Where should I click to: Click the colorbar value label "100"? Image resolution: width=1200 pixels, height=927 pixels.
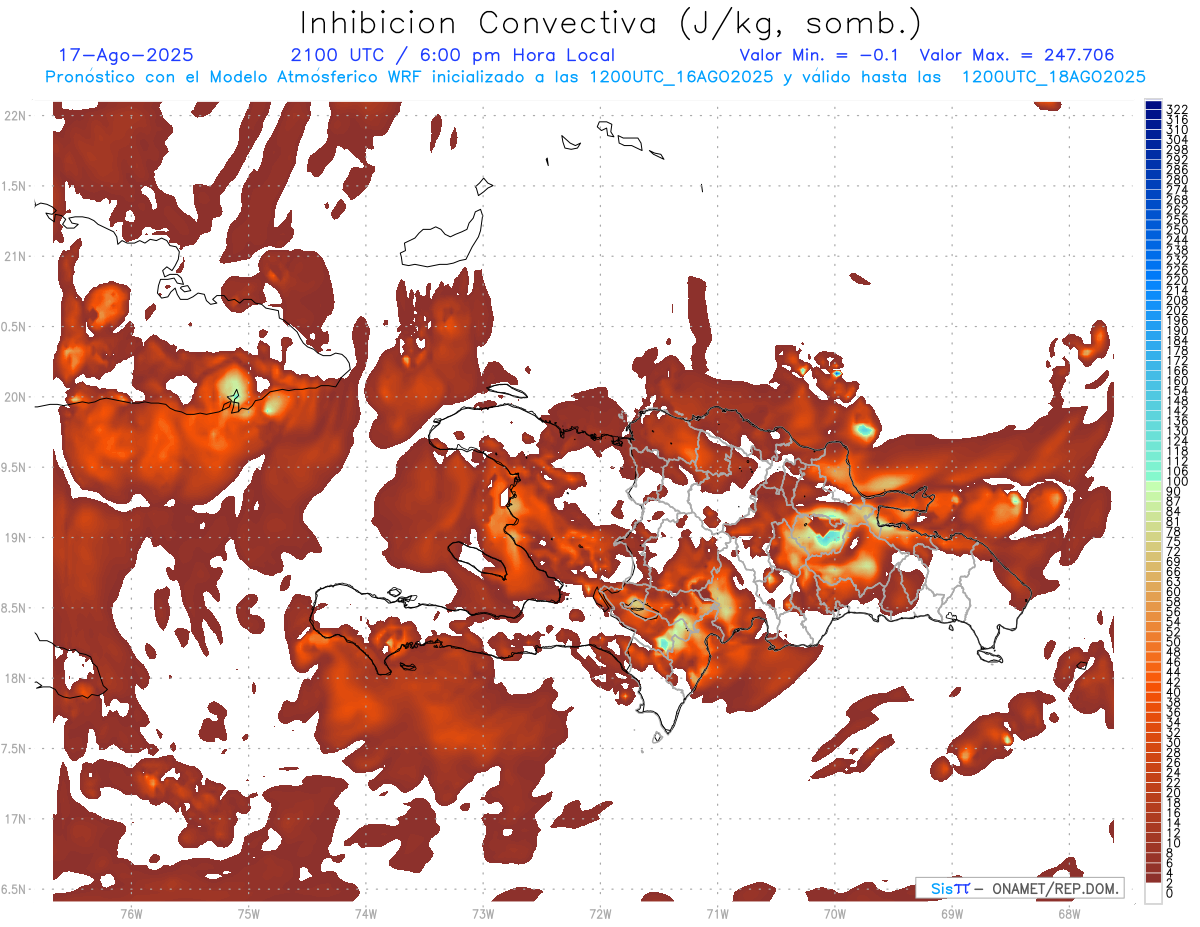tap(1177, 482)
